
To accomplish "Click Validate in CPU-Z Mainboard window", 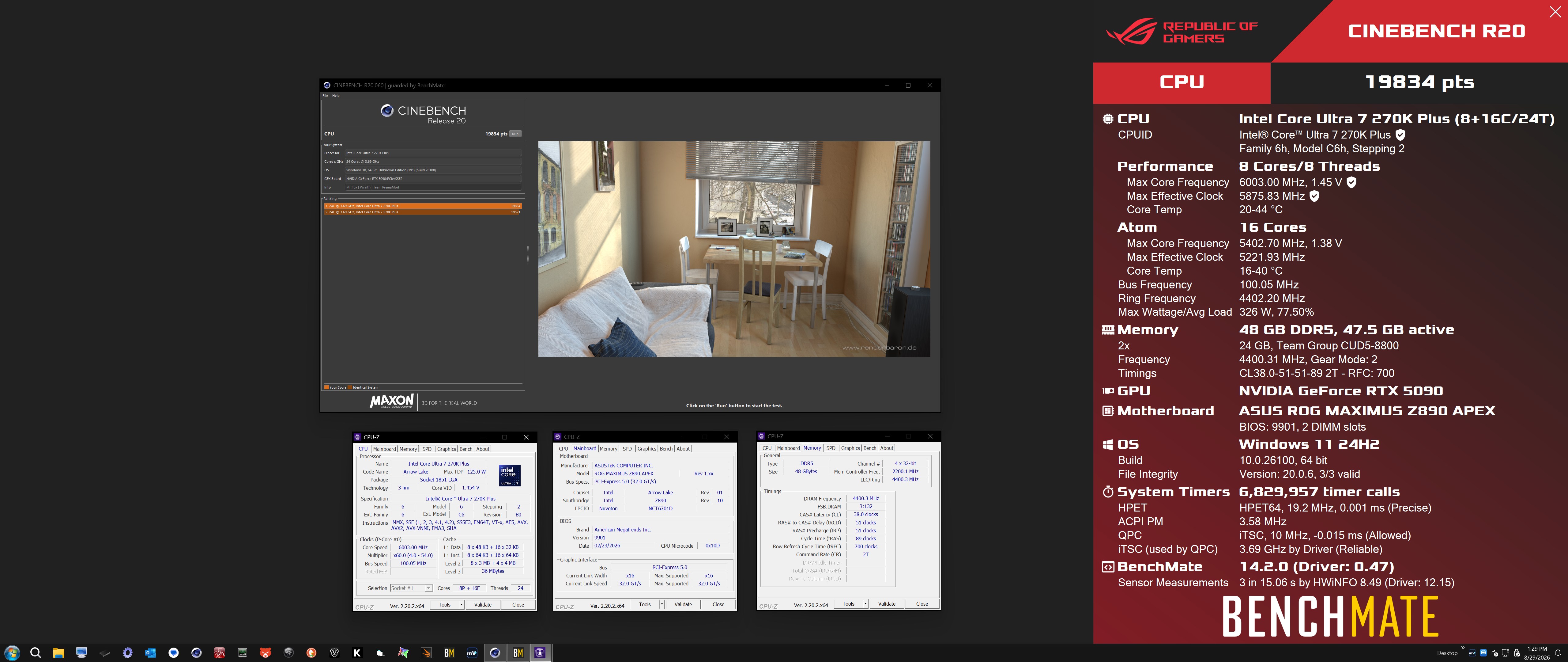I will pos(683,605).
